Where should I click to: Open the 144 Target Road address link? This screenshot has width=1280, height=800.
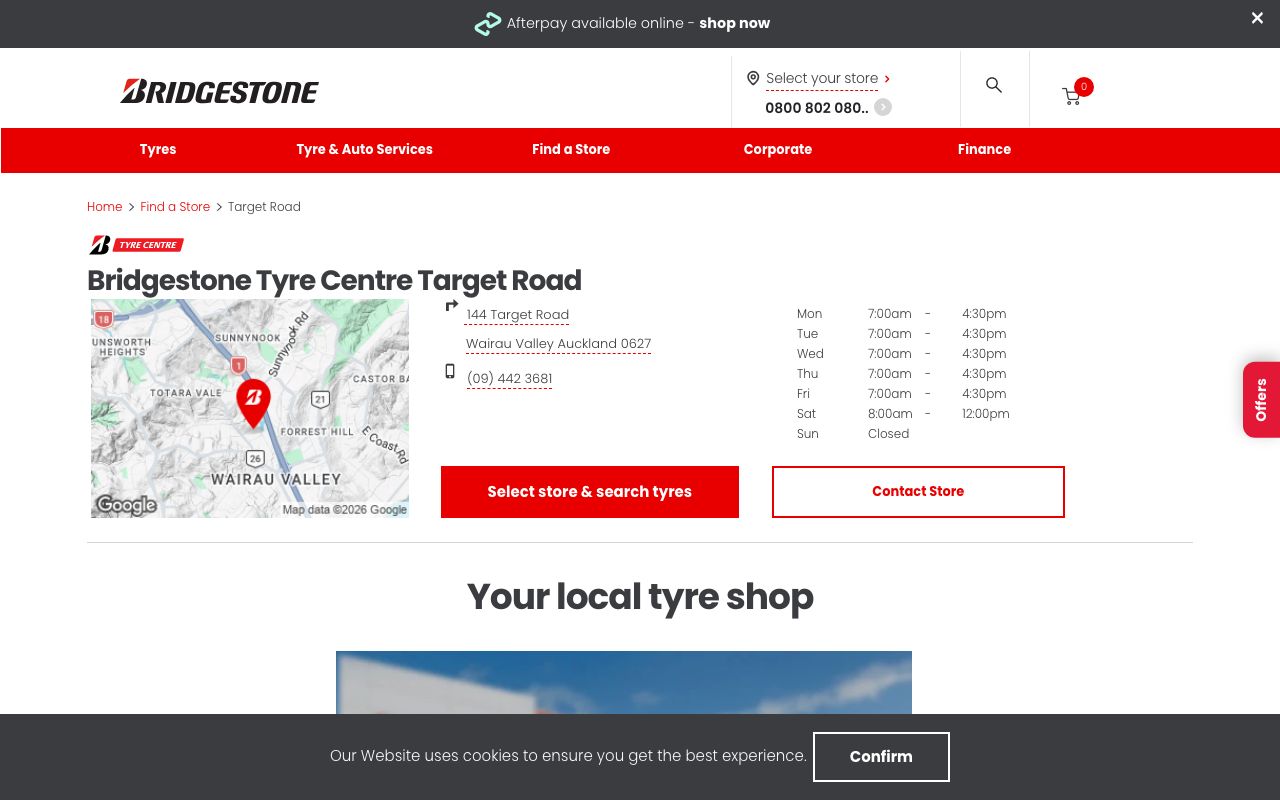pos(517,314)
